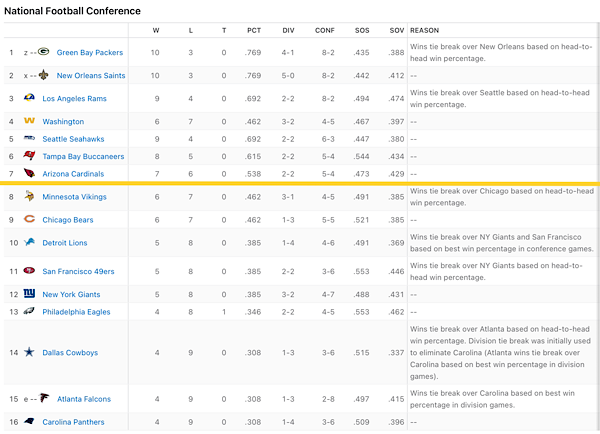
Task: Click the Arizona Cardinals bird logo
Action: coord(29,173)
